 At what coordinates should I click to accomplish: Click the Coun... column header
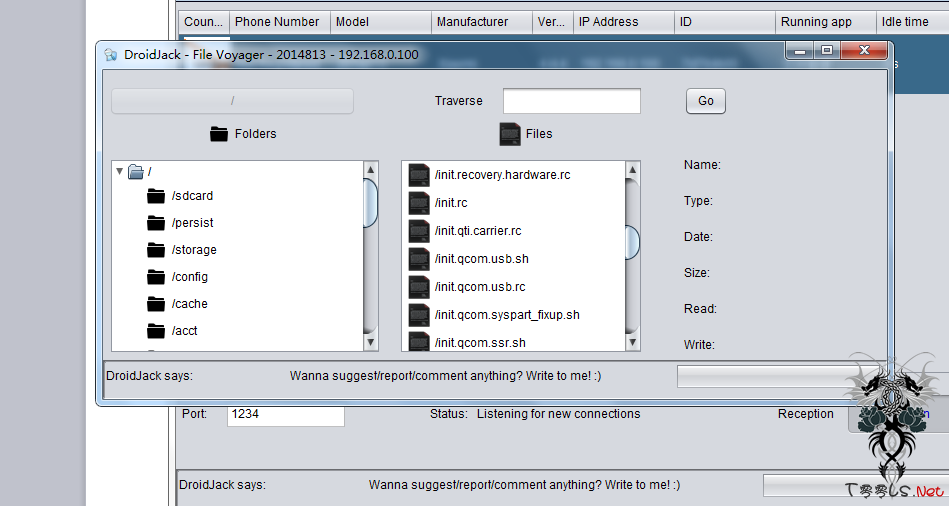point(204,22)
